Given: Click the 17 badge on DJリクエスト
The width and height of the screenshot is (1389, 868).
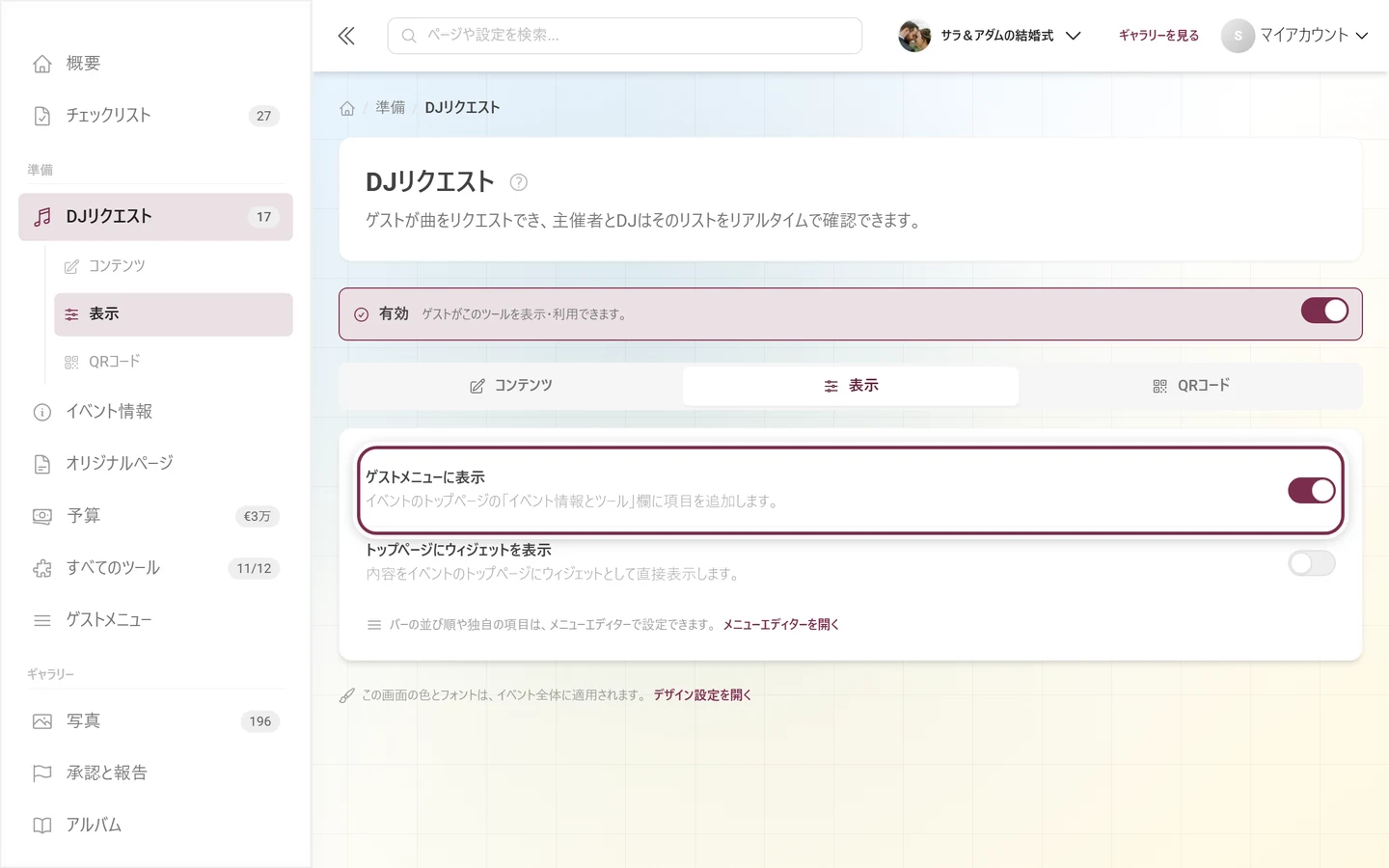Looking at the screenshot, I should tap(263, 217).
